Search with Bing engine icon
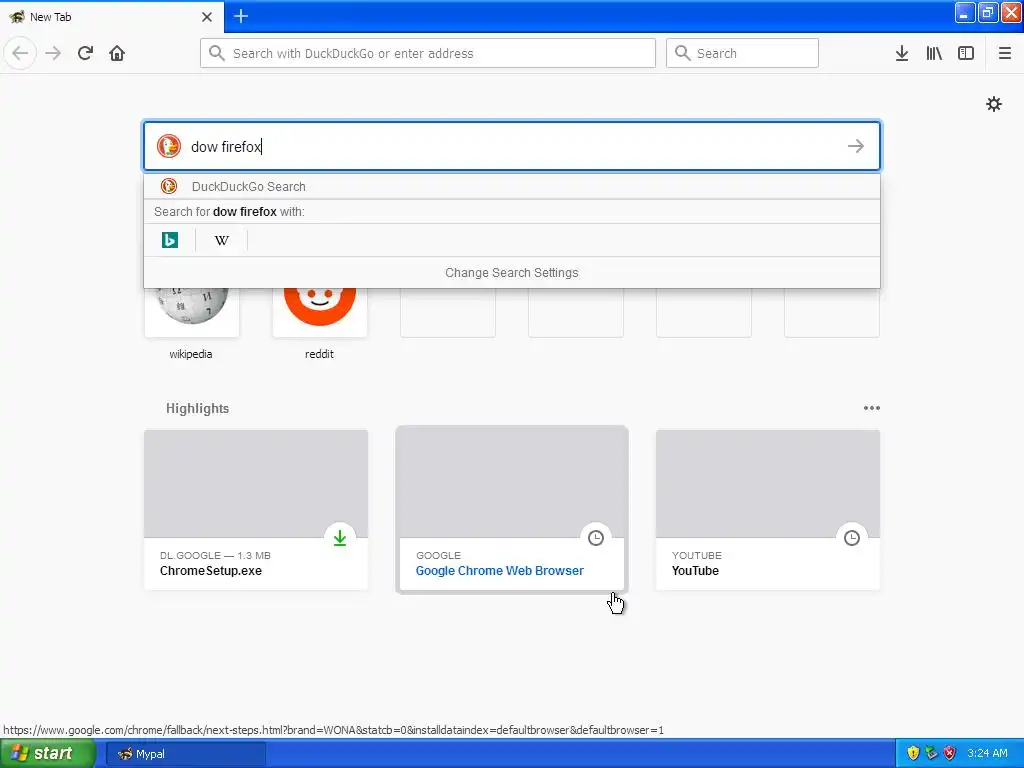1024x768 pixels. [x=170, y=240]
